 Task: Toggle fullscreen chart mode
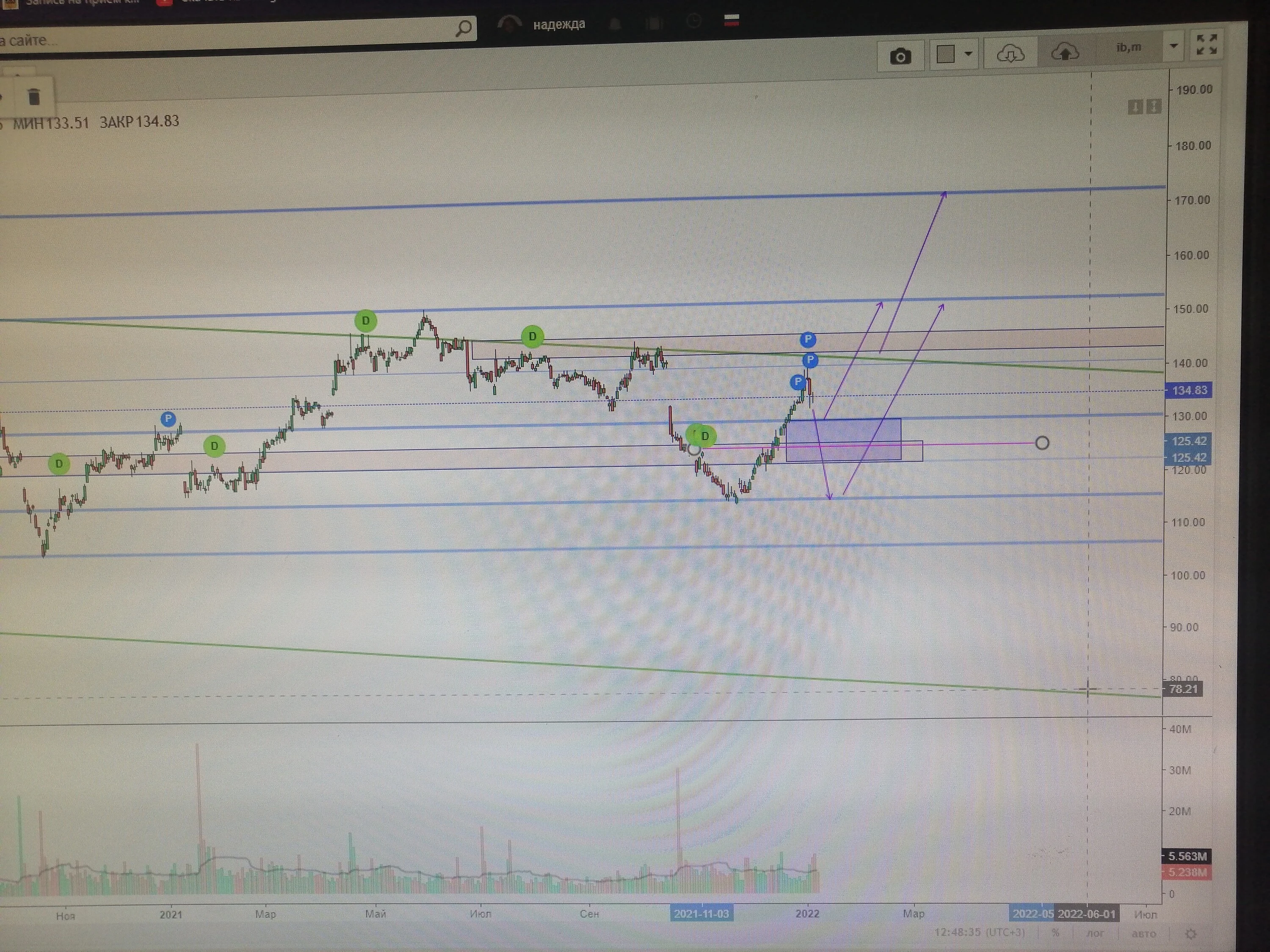(1207, 44)
